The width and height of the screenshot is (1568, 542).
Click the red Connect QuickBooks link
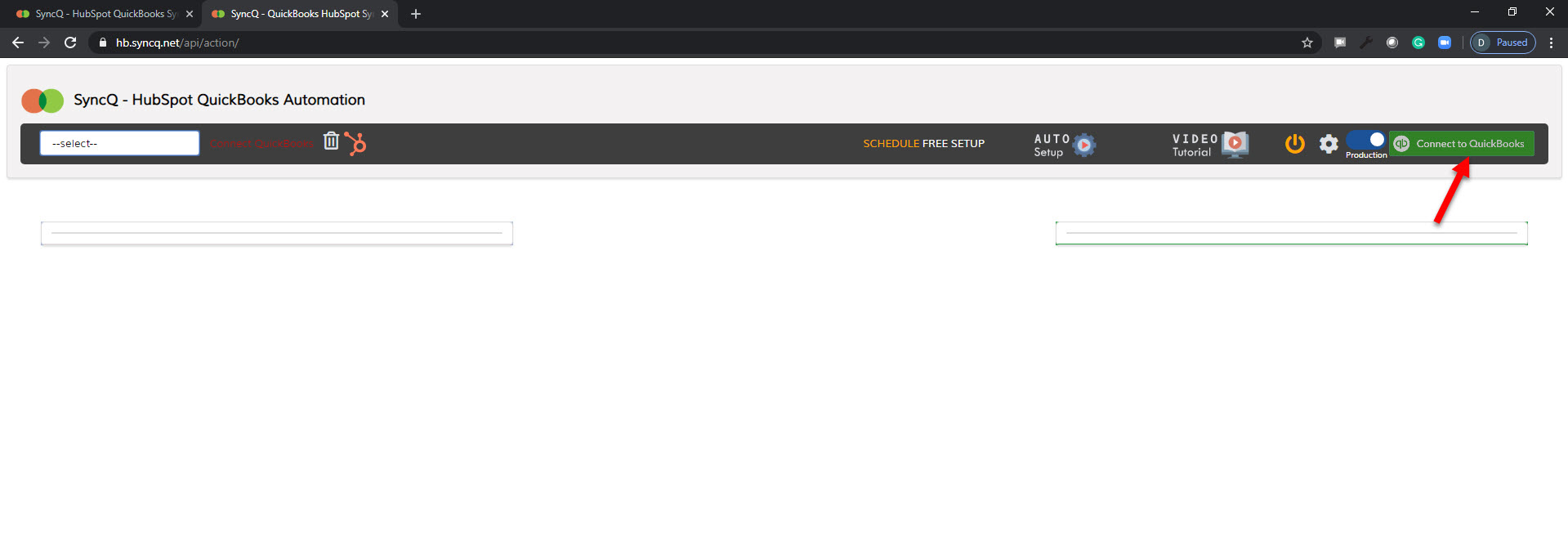click(261, 144)
